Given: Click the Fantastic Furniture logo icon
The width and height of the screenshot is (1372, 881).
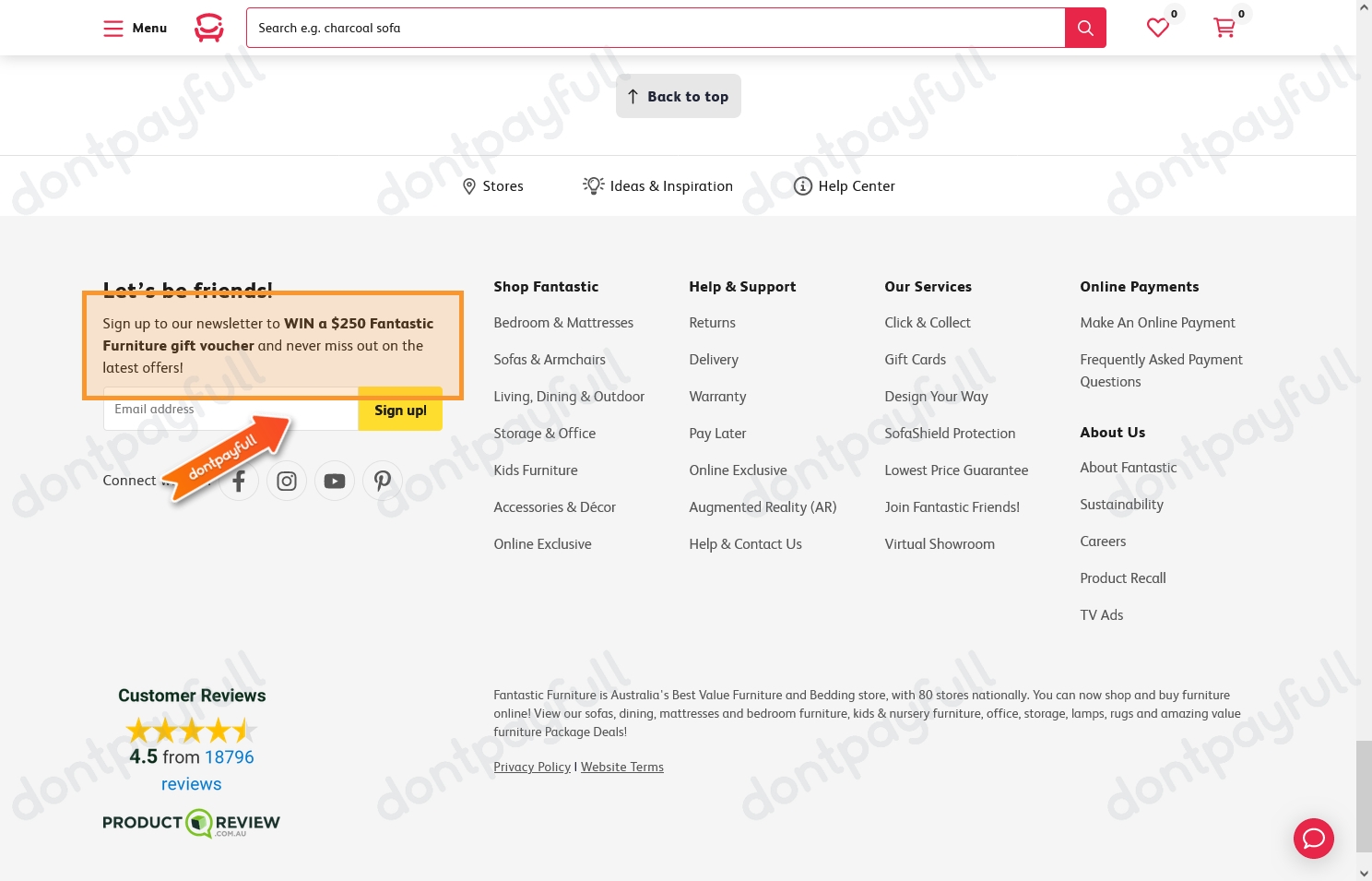Looking at the screenshot, I should coord(209,28).
